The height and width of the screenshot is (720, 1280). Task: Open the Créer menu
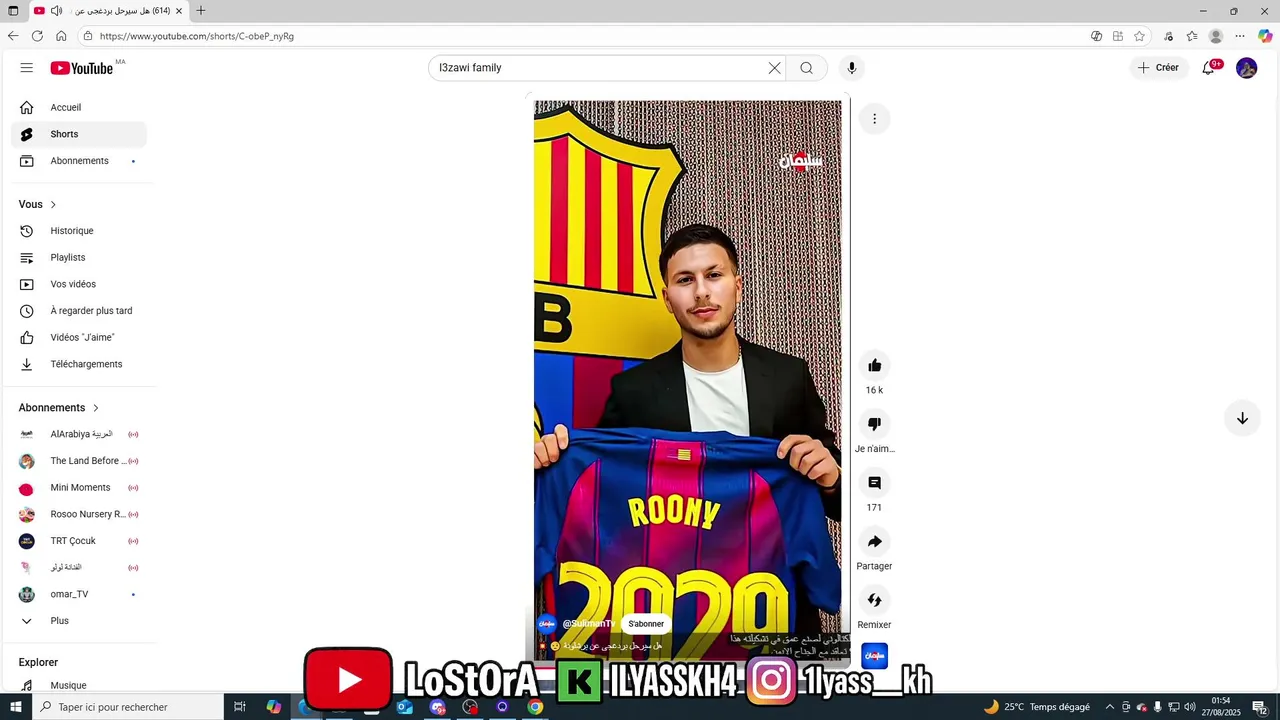click(x=1159, y=68)
